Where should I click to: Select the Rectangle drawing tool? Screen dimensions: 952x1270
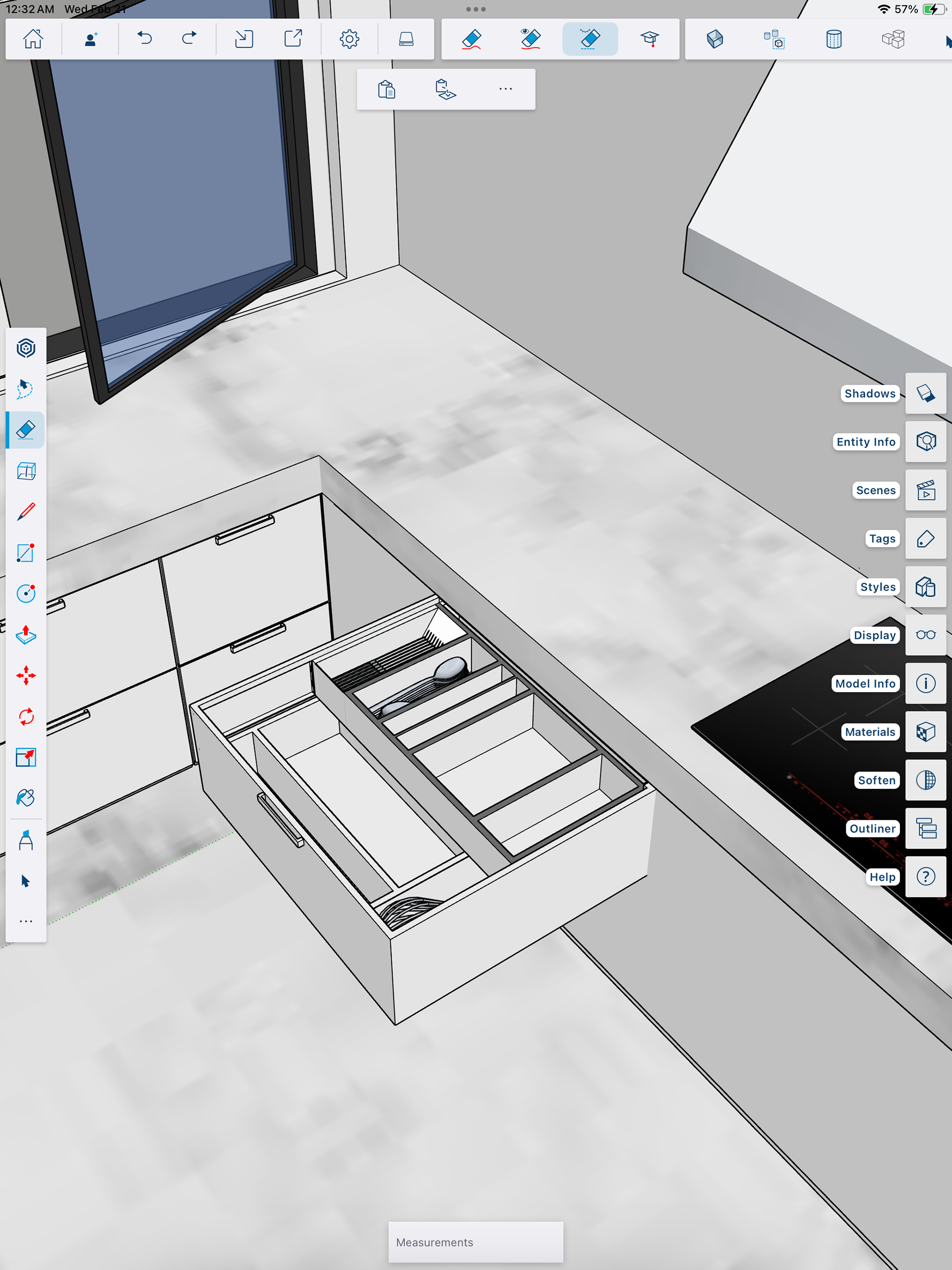pyautogui.click(x=26, y=552)
